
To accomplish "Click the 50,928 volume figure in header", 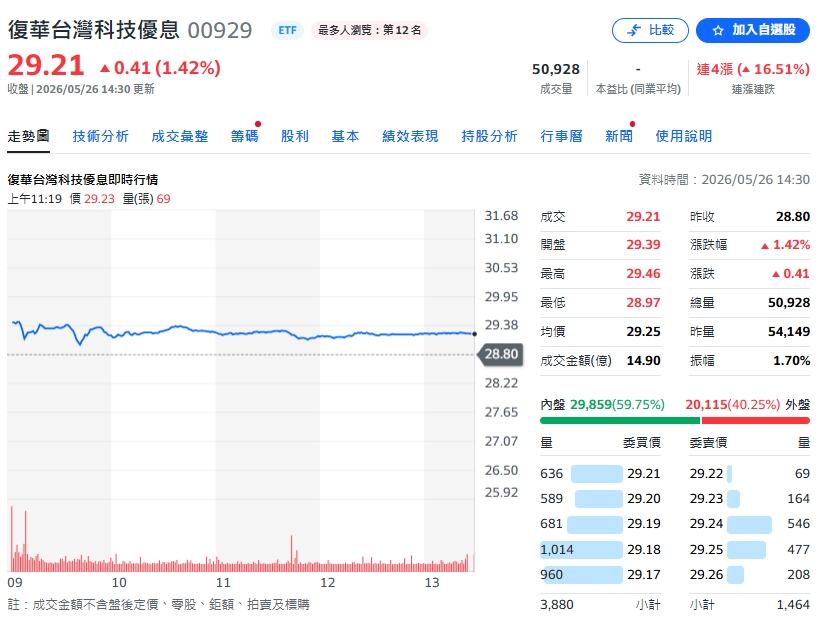I will coord(556,69).
